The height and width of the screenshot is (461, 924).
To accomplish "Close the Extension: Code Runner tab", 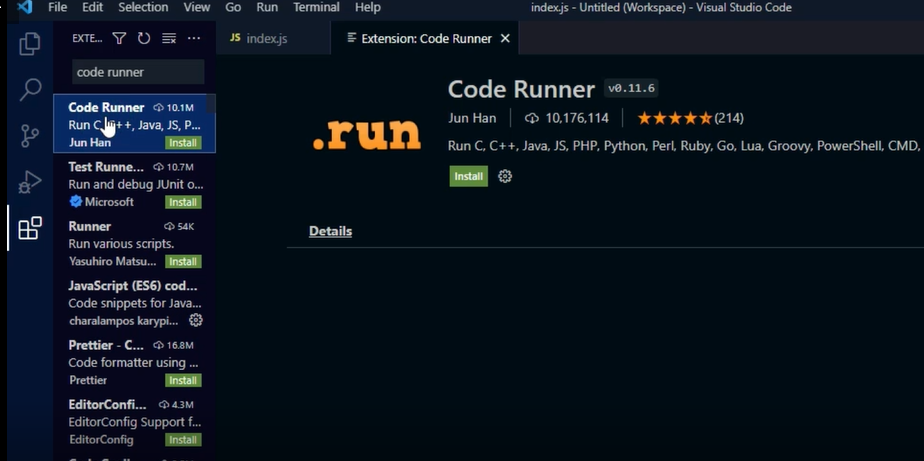I will (505, 38).
